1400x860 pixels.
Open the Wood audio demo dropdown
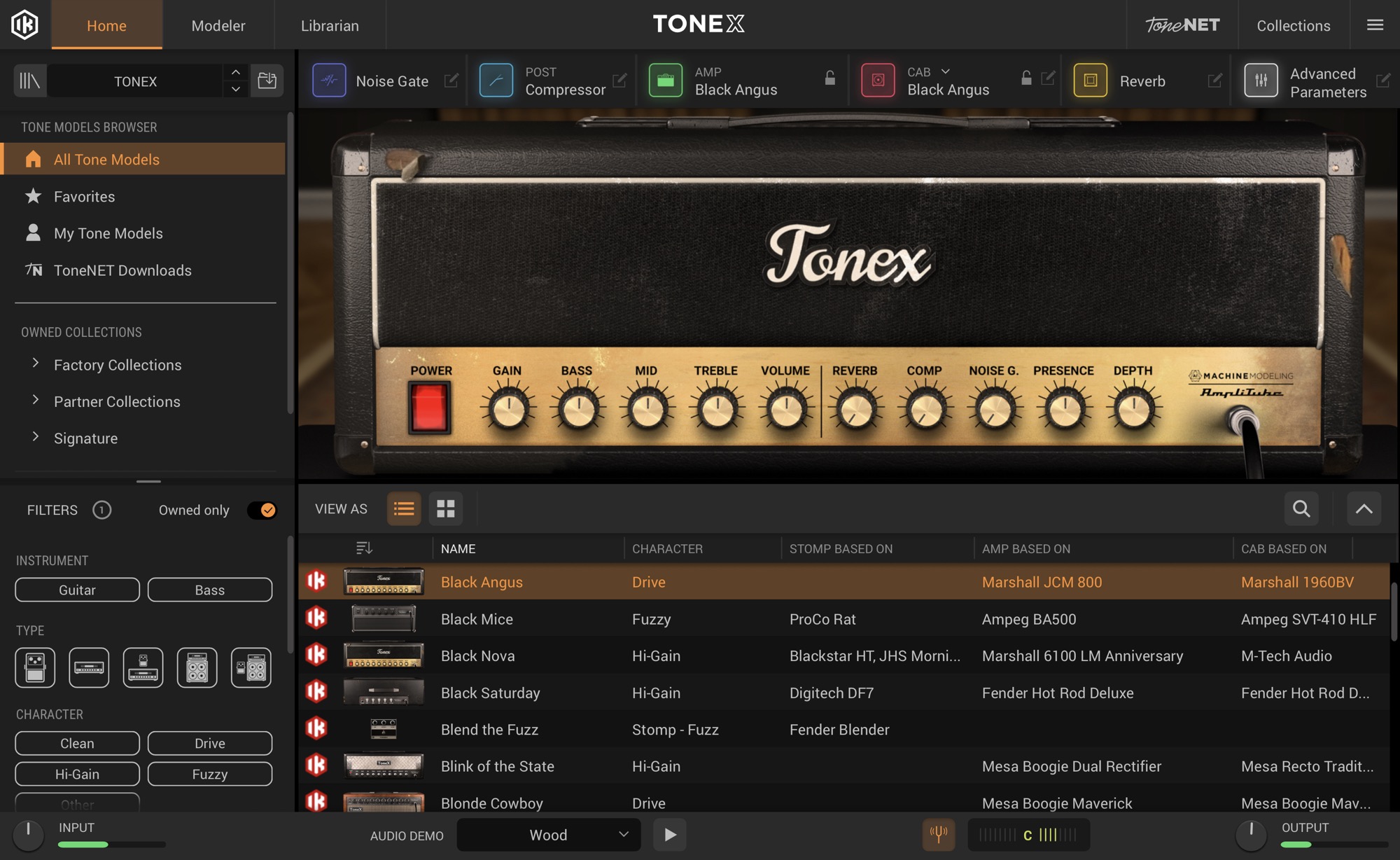549,835
